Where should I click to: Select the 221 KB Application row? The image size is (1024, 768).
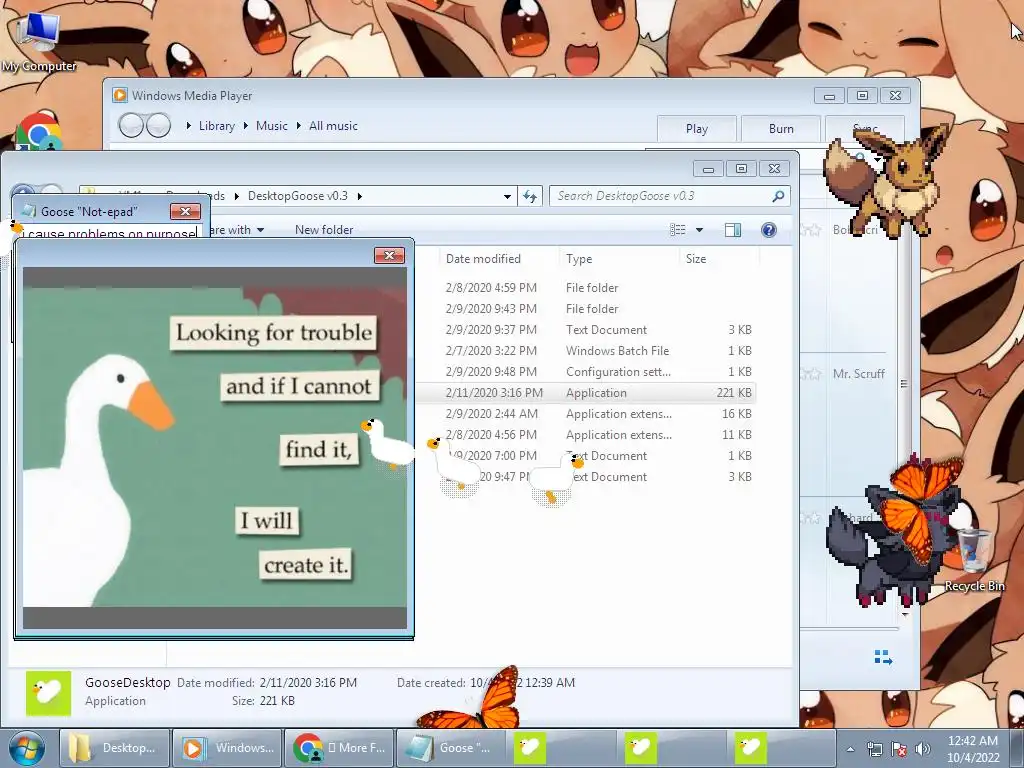click(x=586, y=392)
